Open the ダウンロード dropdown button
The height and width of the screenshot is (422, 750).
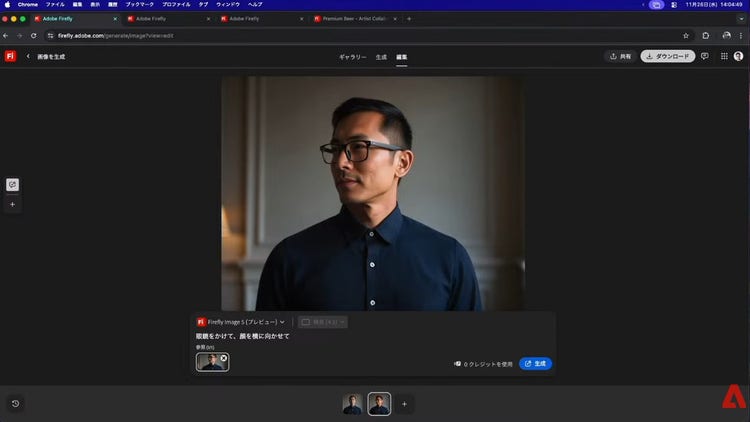point(667,57)
